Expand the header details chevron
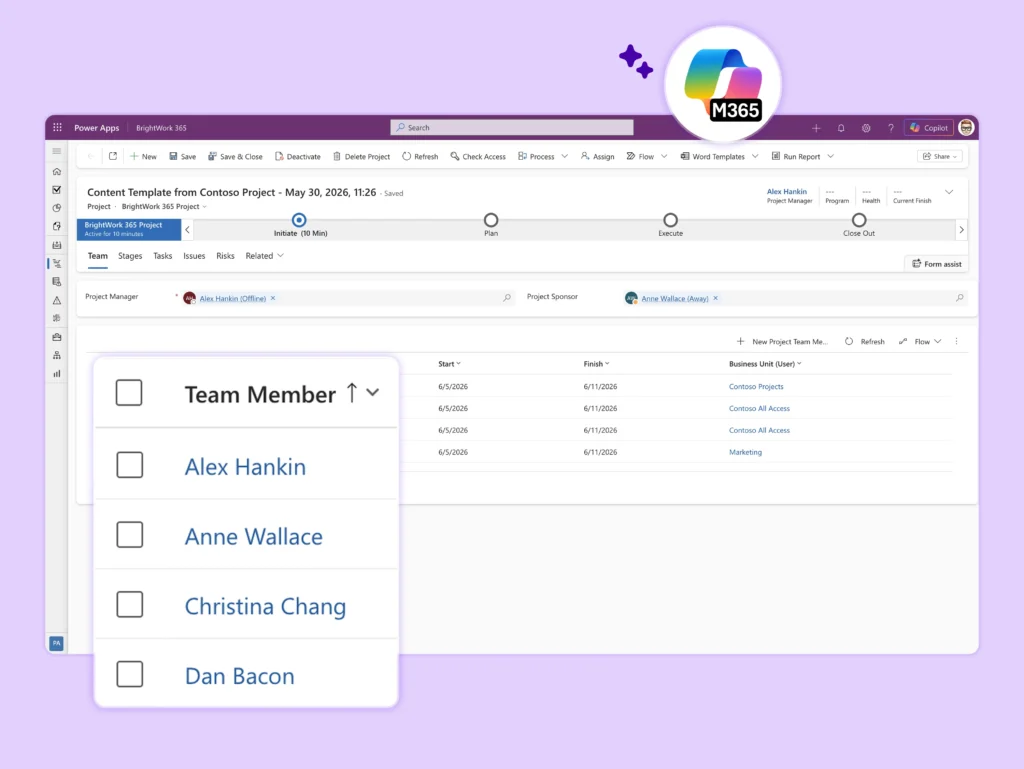 point(949,192)
